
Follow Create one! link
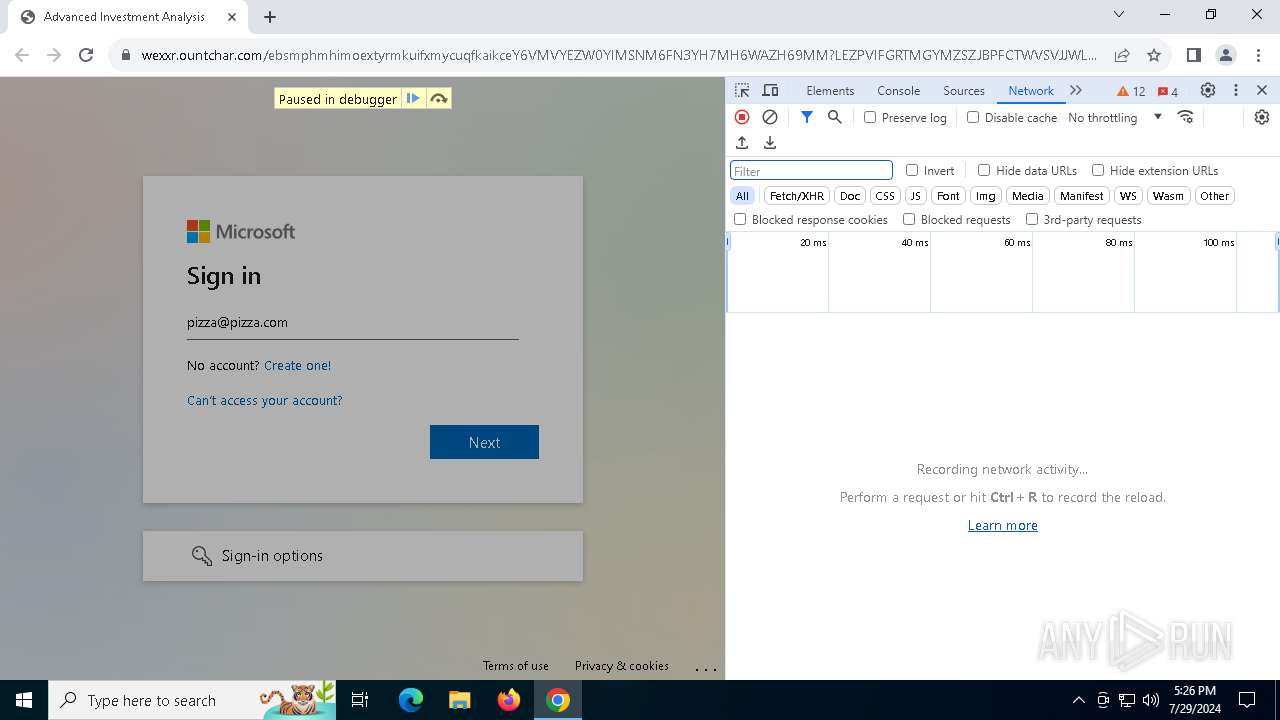point(297,365)
